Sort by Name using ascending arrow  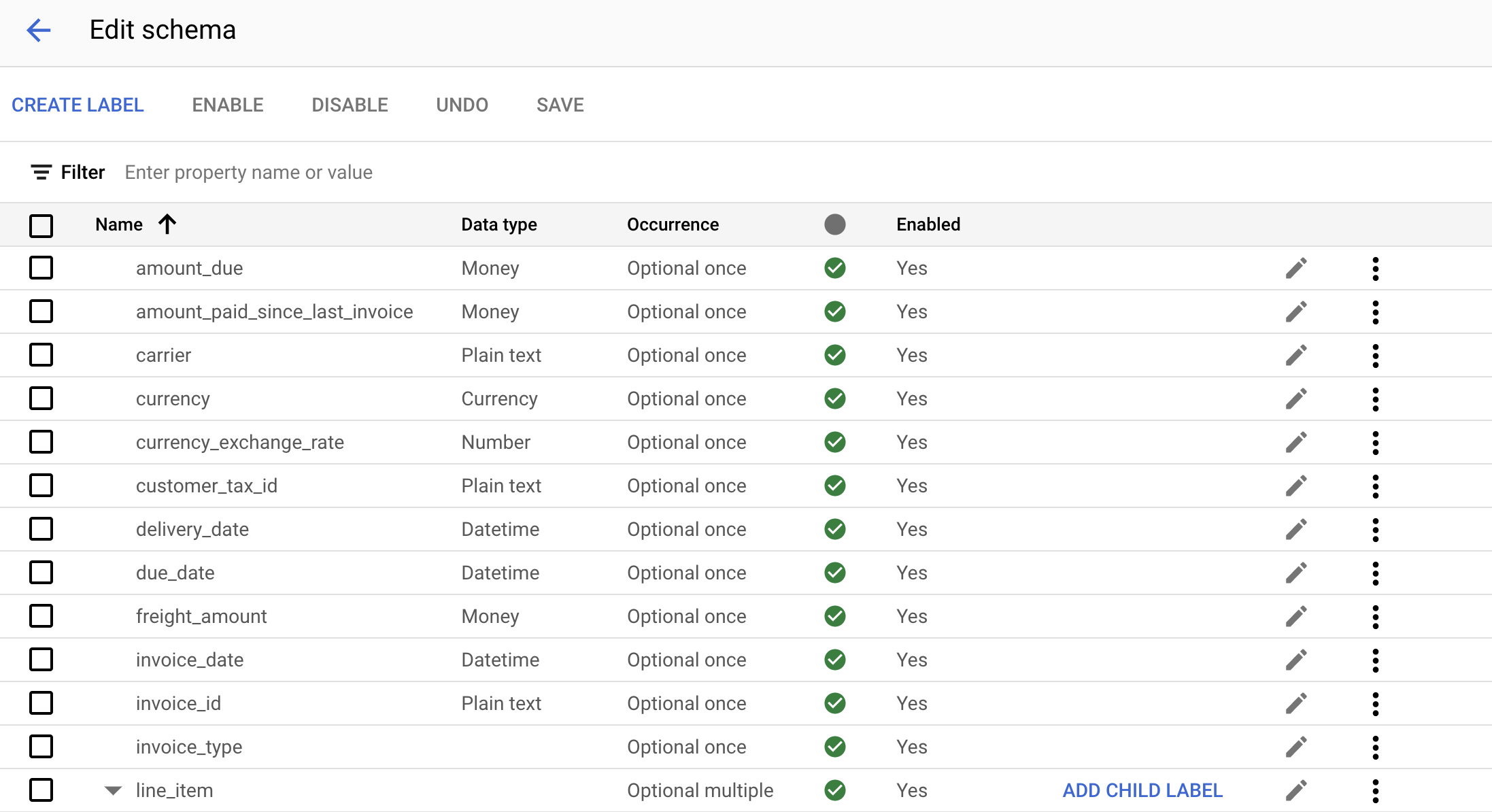167,224
